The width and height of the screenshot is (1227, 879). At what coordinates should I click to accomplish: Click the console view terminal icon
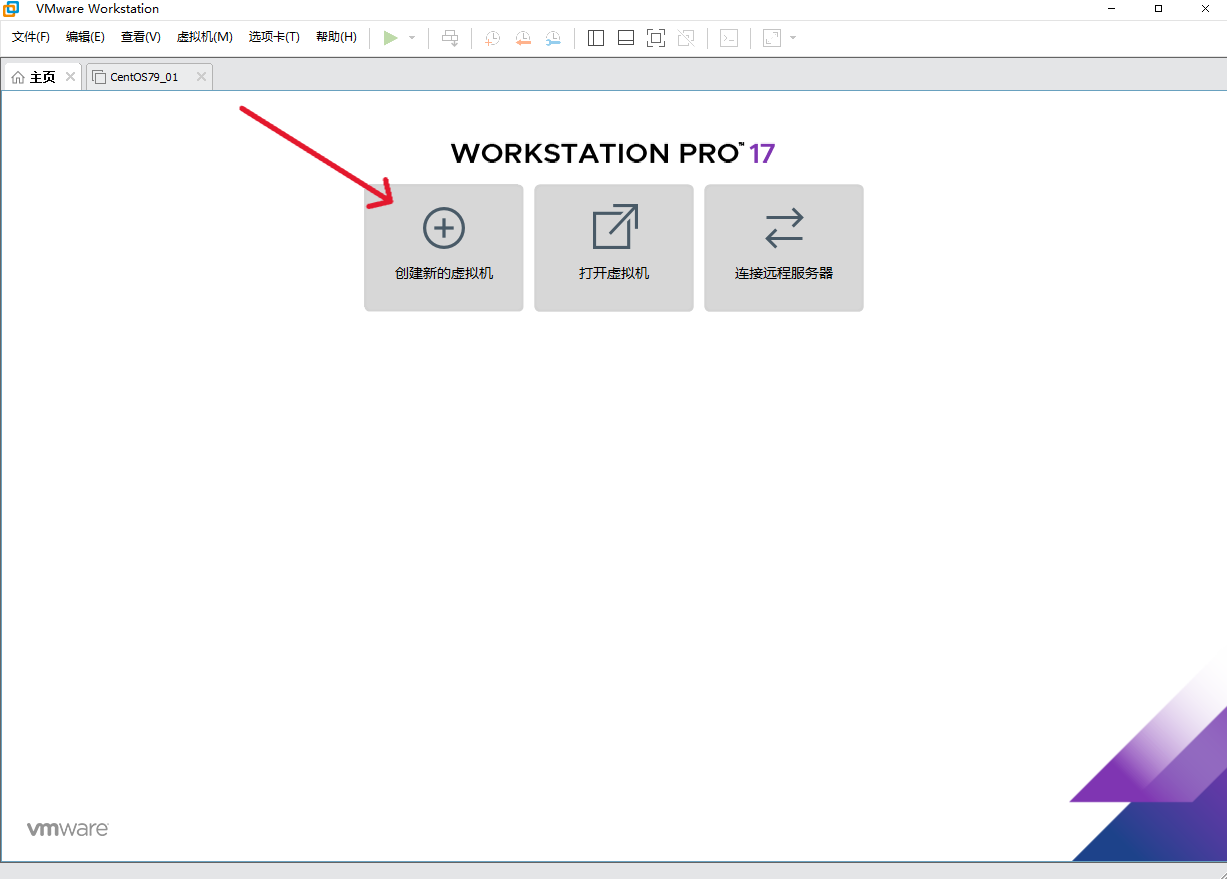(x=730, y=38)
